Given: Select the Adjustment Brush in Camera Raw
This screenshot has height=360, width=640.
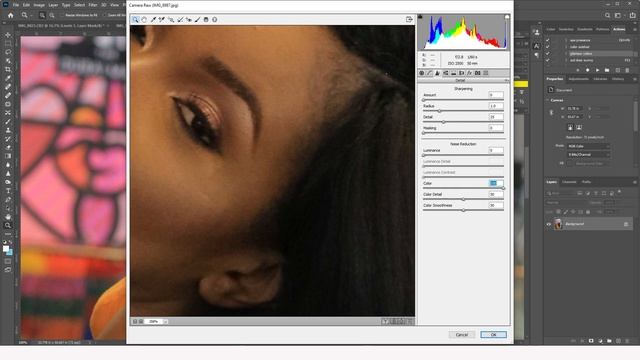Looking at the screenshot, I should coord(198,20).
